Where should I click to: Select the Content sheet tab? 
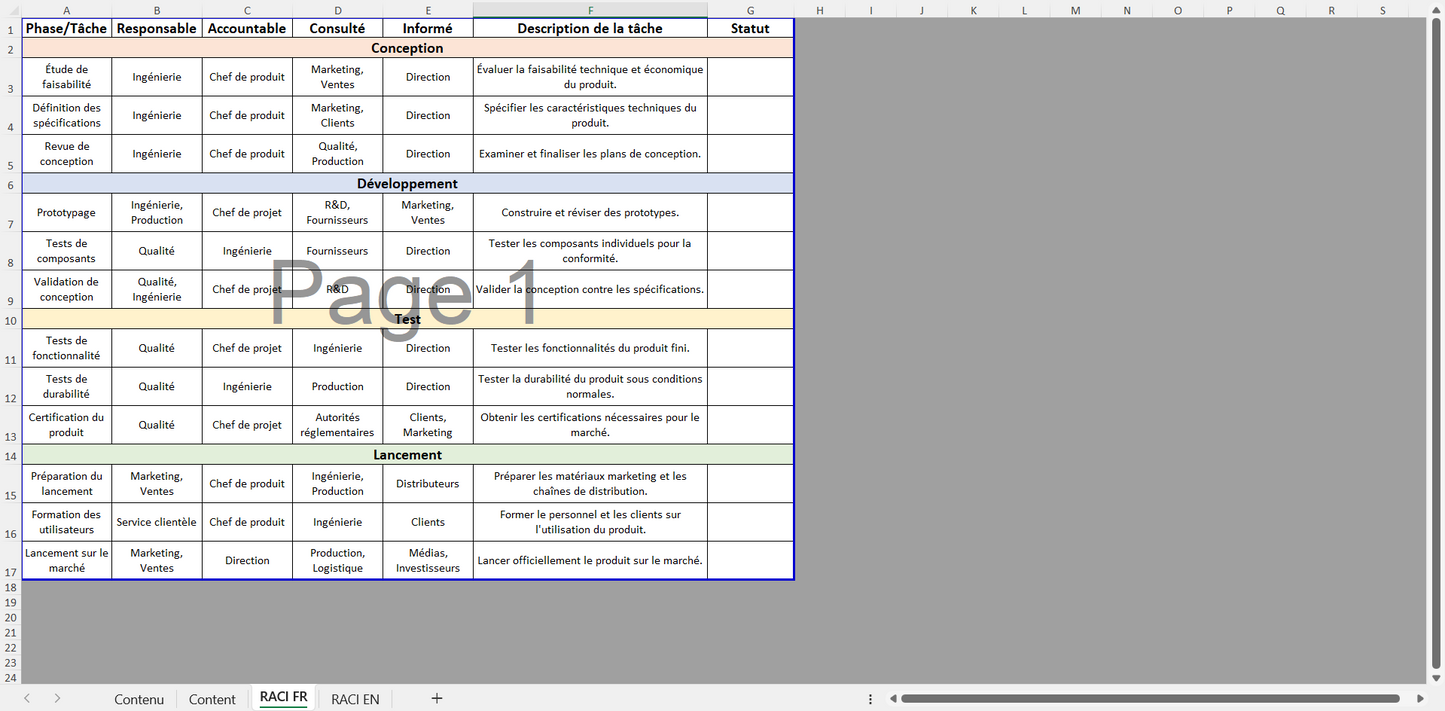[212, 699]
